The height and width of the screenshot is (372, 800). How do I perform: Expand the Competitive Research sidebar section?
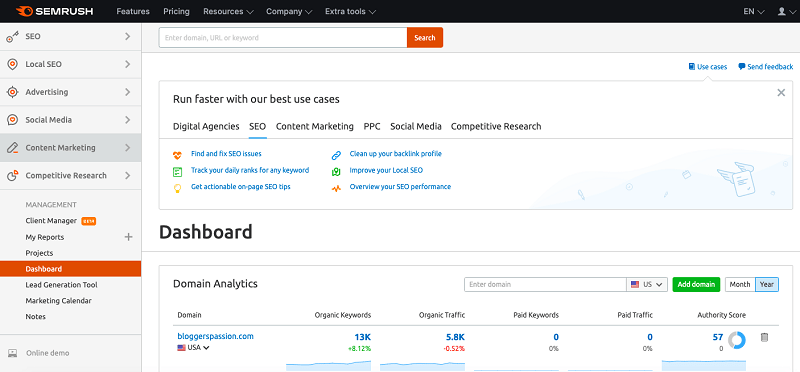point(128,176)
